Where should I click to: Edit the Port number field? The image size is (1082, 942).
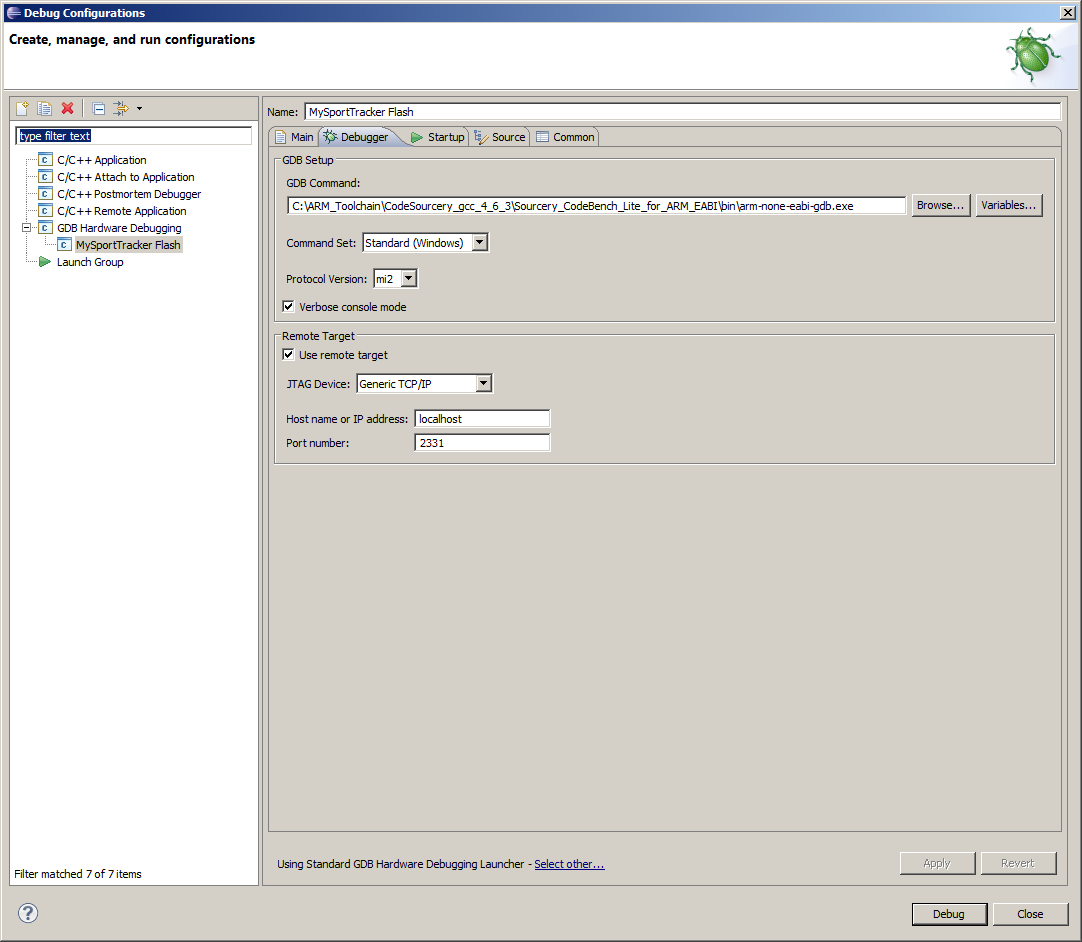coord(482,441)
